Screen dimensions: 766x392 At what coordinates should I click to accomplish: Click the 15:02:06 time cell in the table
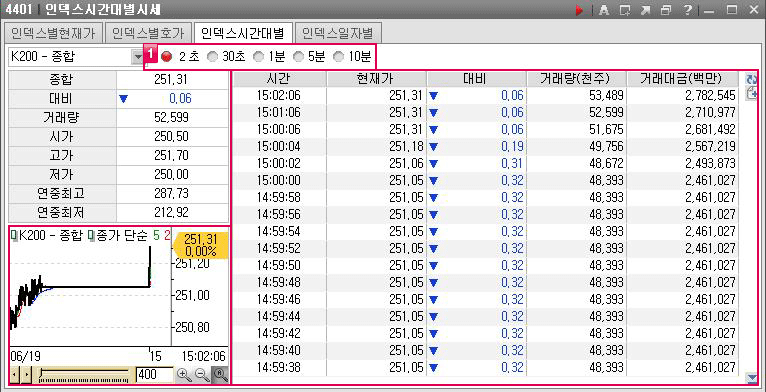coord(279,96)
